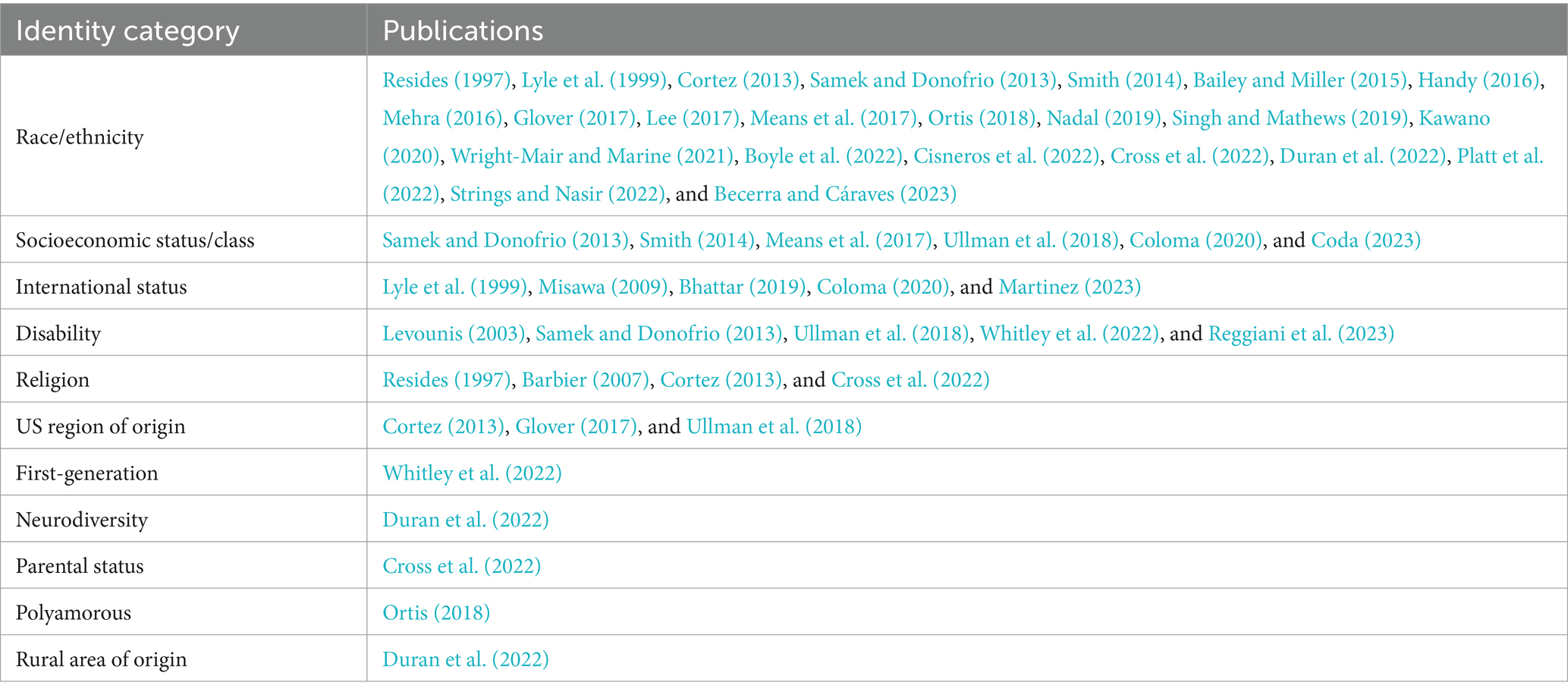This screenshot has height=695, width=1568.
Task: Open Means et al. (2017) in Socioeconomic row
Action: [x=849, y=241]
